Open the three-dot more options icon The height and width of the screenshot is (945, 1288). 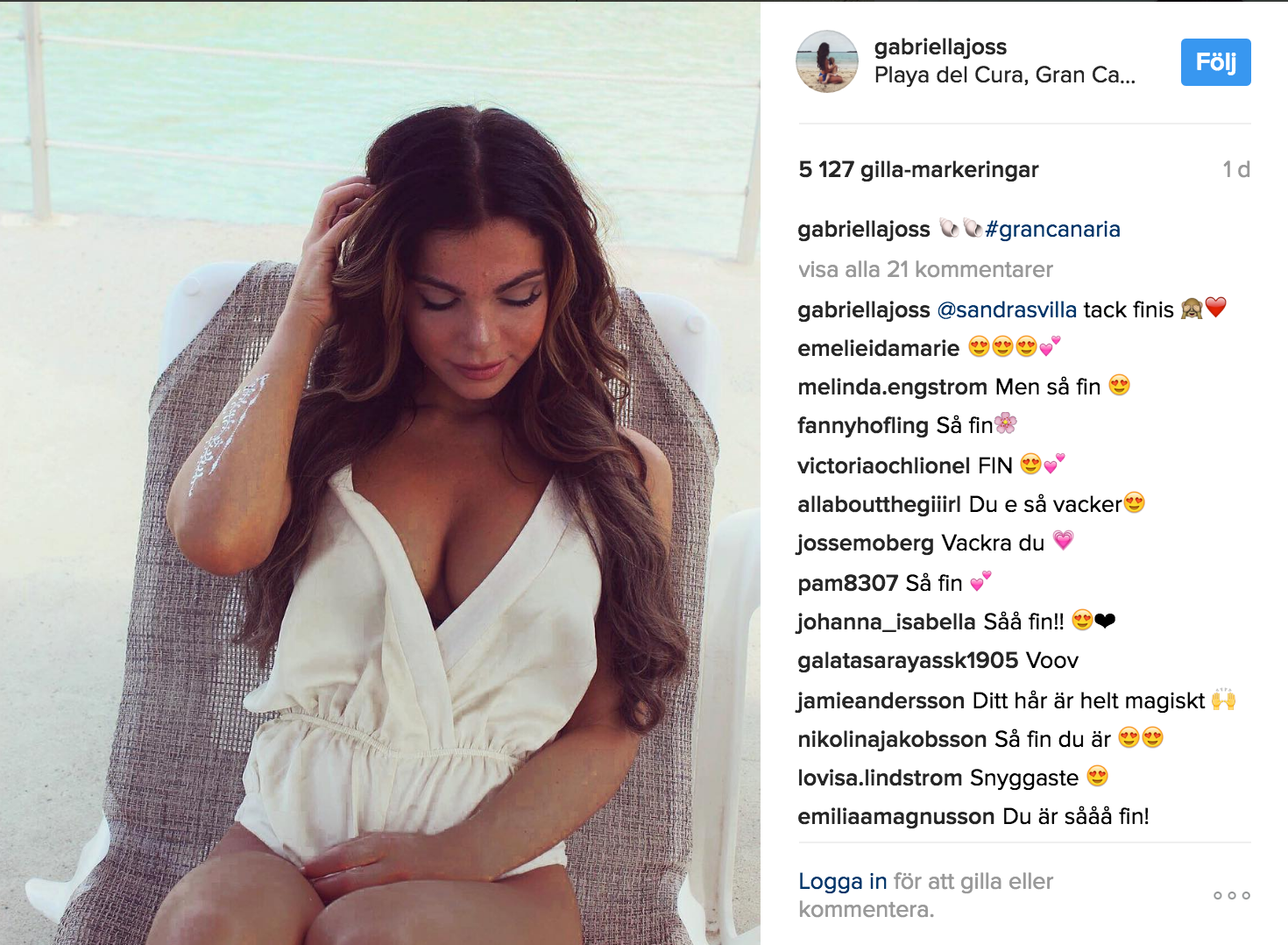[x=1231, y=895]
